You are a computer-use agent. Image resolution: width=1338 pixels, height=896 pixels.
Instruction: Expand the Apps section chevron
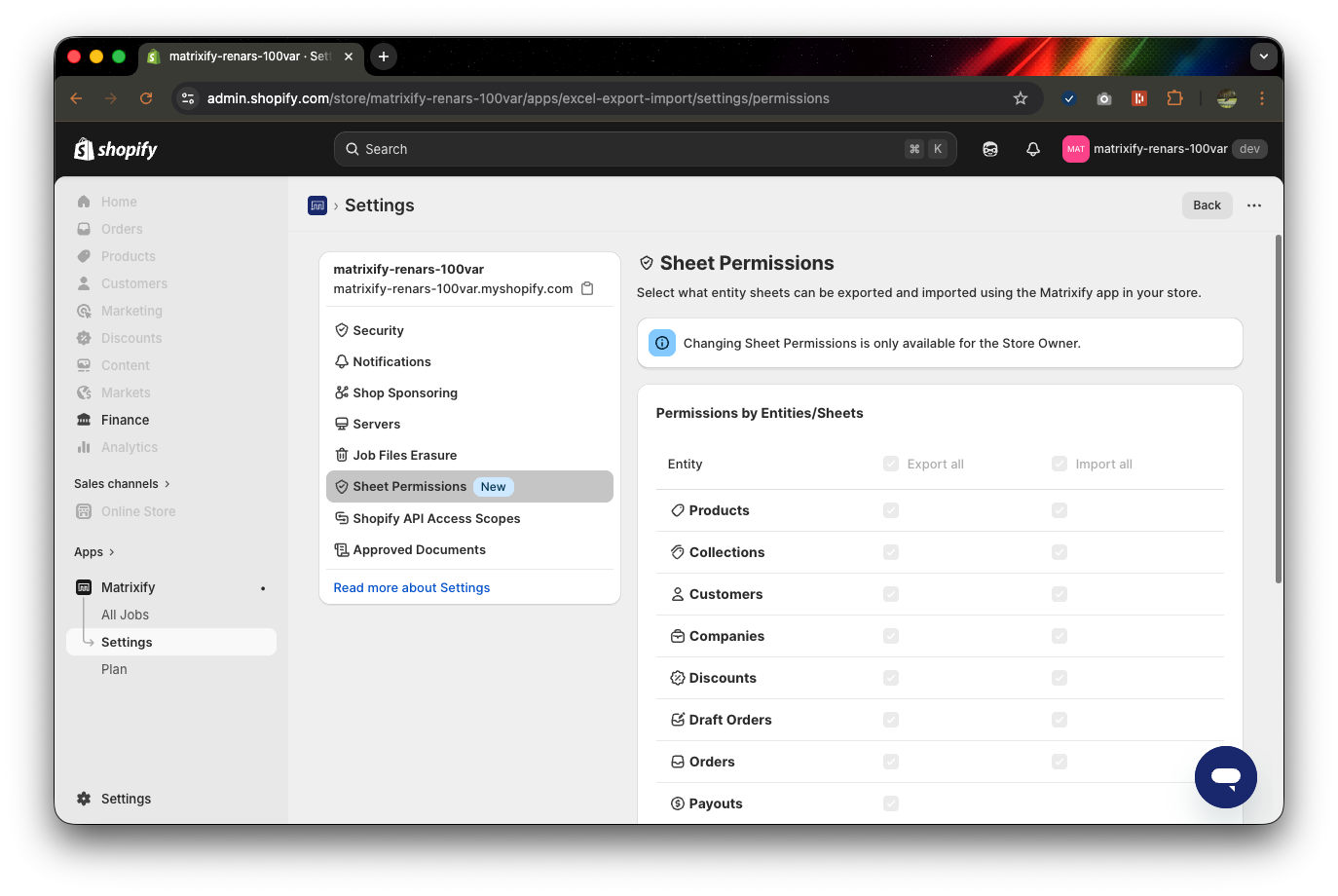pyautogui.click(x=111, y=552)
